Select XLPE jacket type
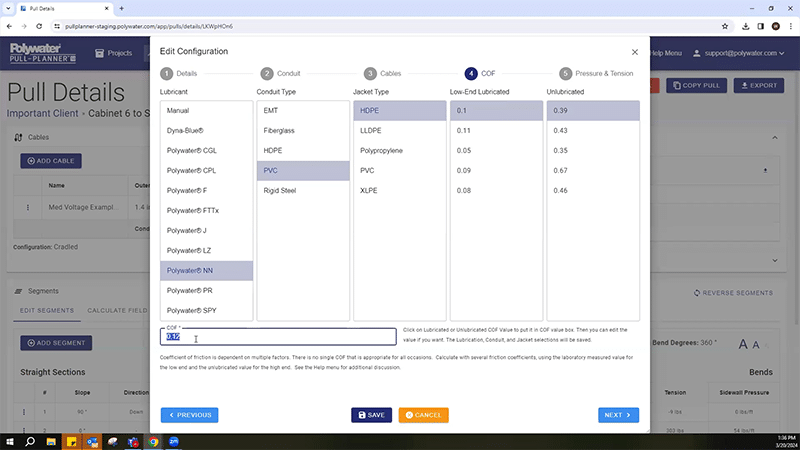The width and height of the screenshot is (800, 450). (x=400, y=190)
